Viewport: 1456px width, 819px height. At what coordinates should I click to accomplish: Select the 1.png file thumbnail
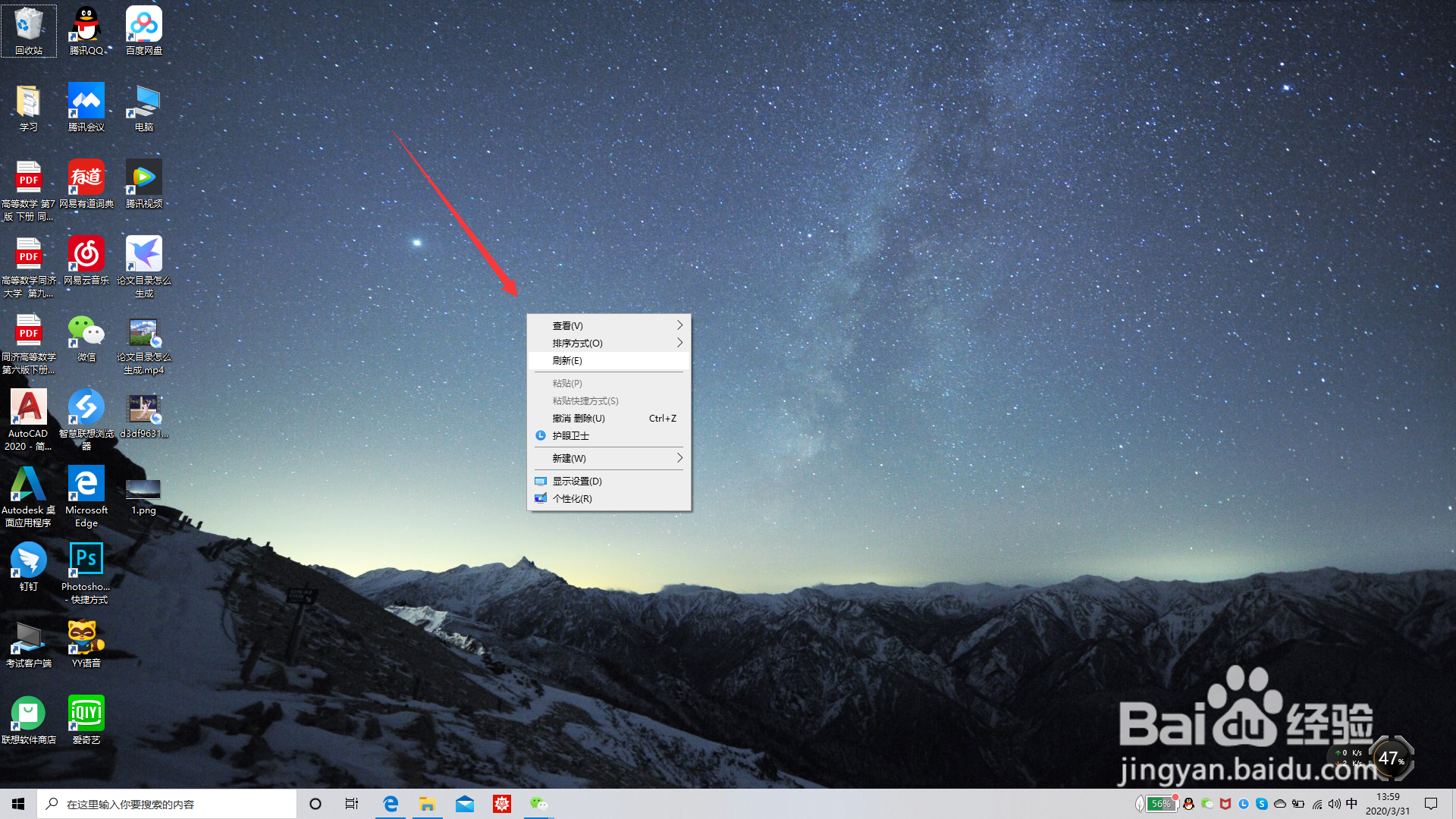point(143,489)
